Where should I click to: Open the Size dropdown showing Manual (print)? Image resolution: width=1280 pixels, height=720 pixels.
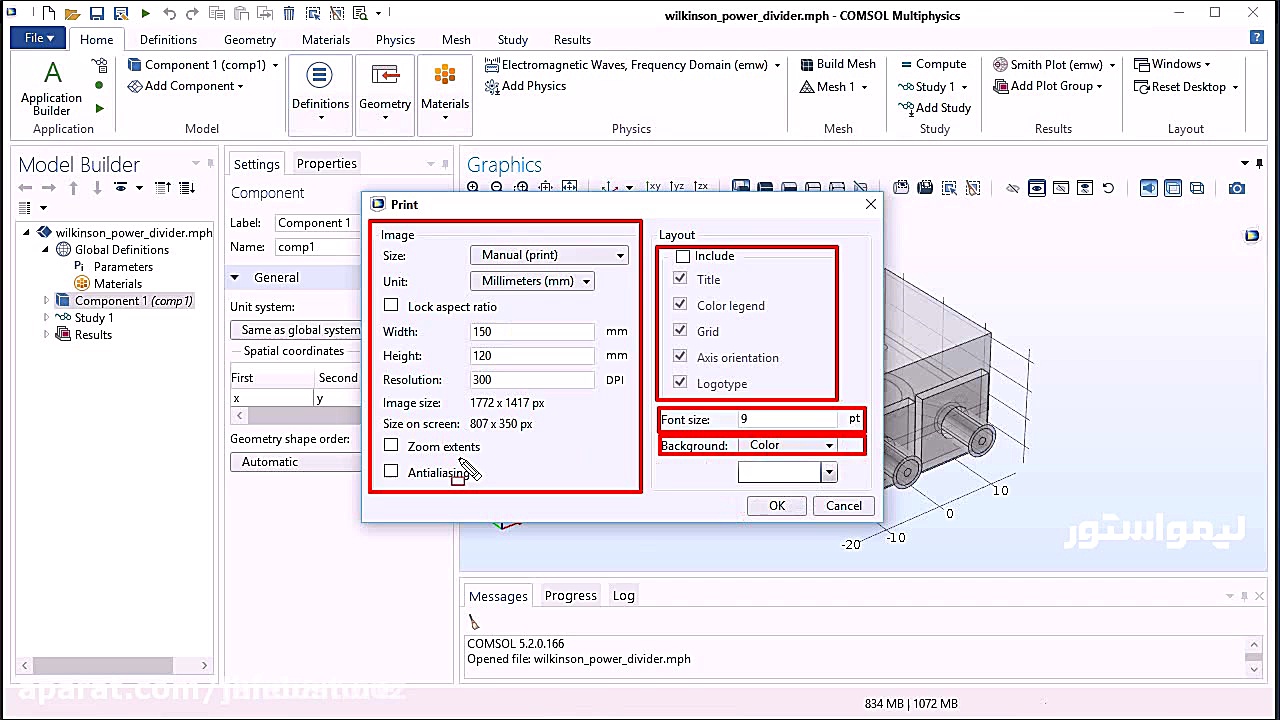[549, 256]
